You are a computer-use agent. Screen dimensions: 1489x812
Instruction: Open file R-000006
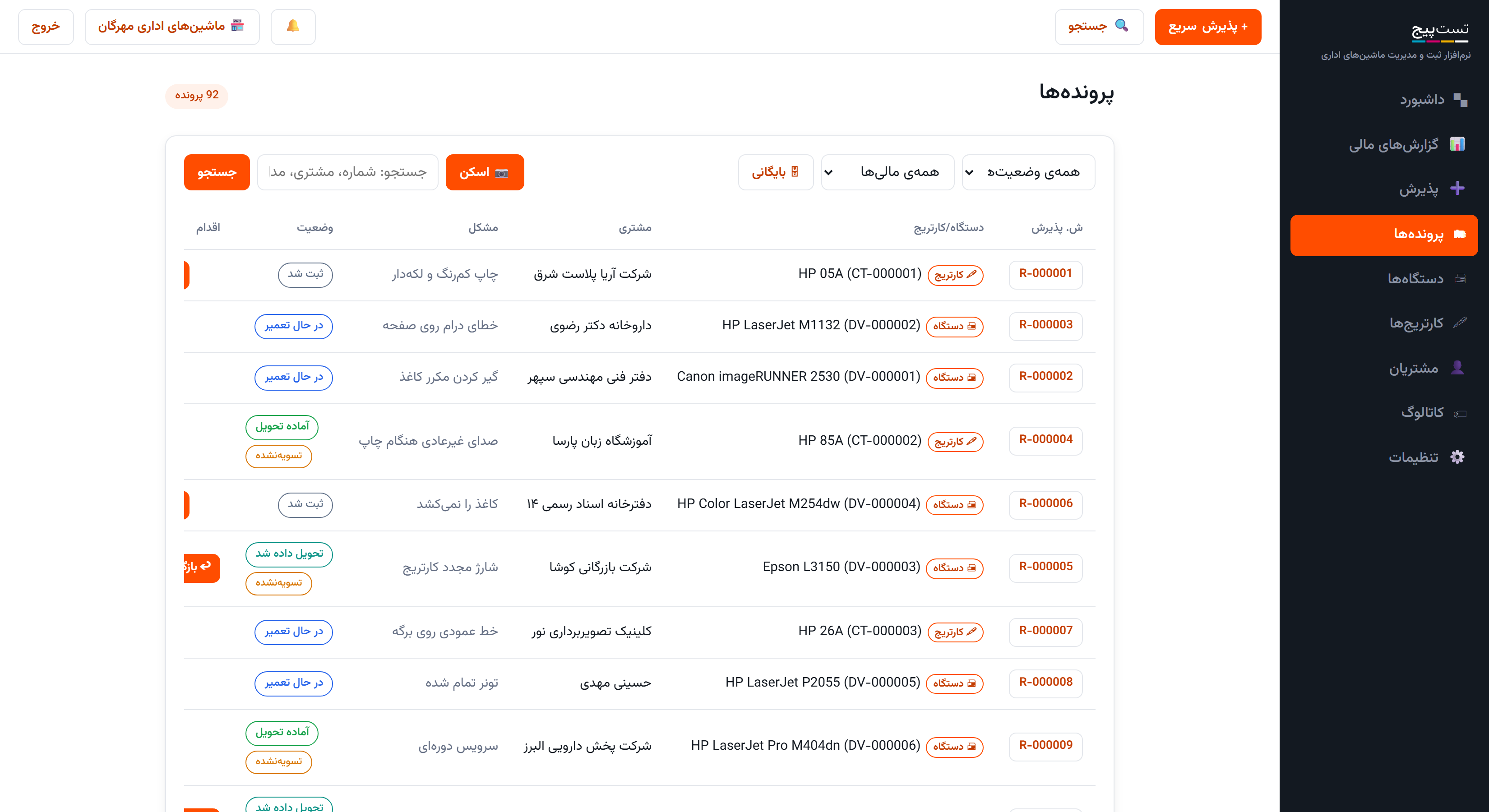coord(1045,504)
